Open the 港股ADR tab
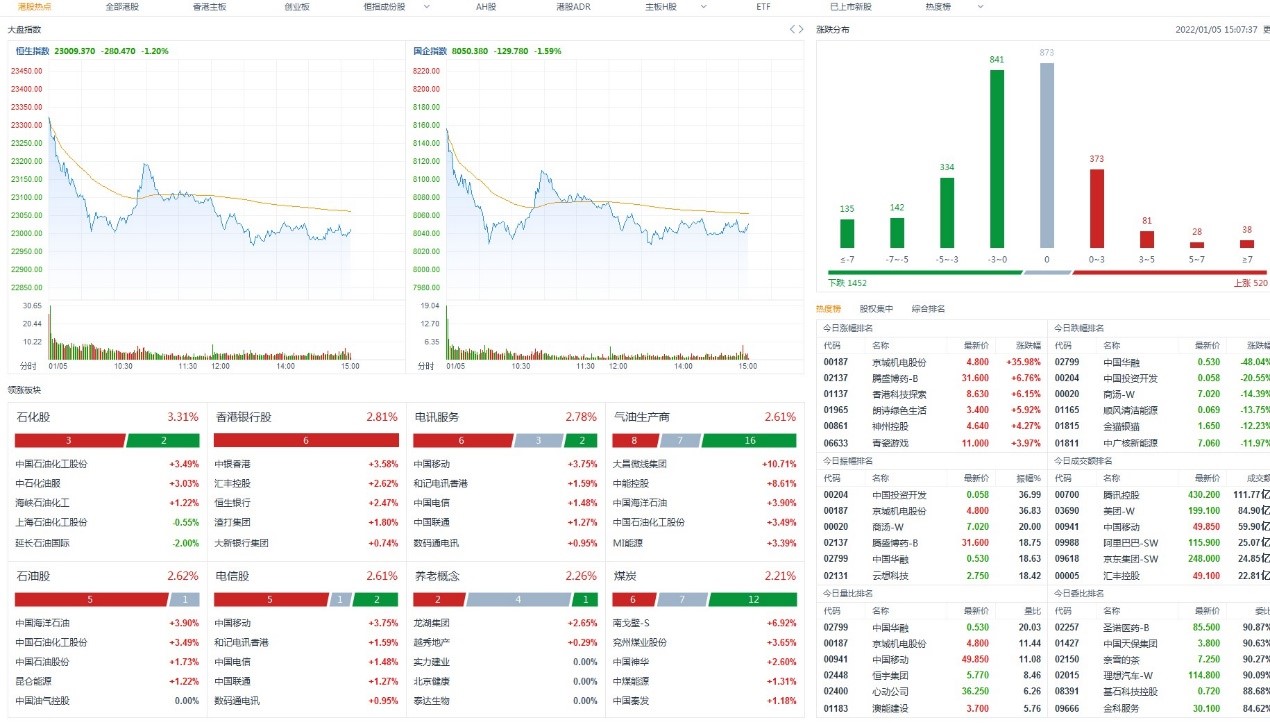Viewport: 1270px width, 727px height. click(573, 6)
